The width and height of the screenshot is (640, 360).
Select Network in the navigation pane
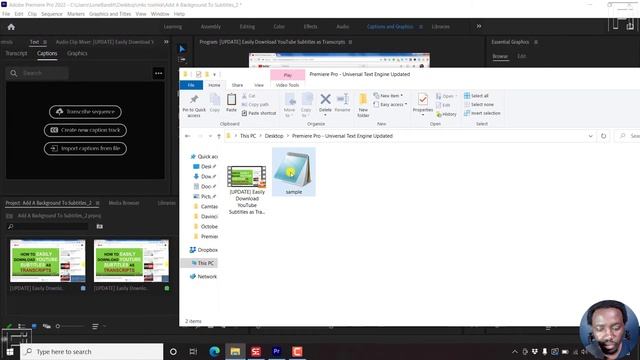[x=203, y=276]
